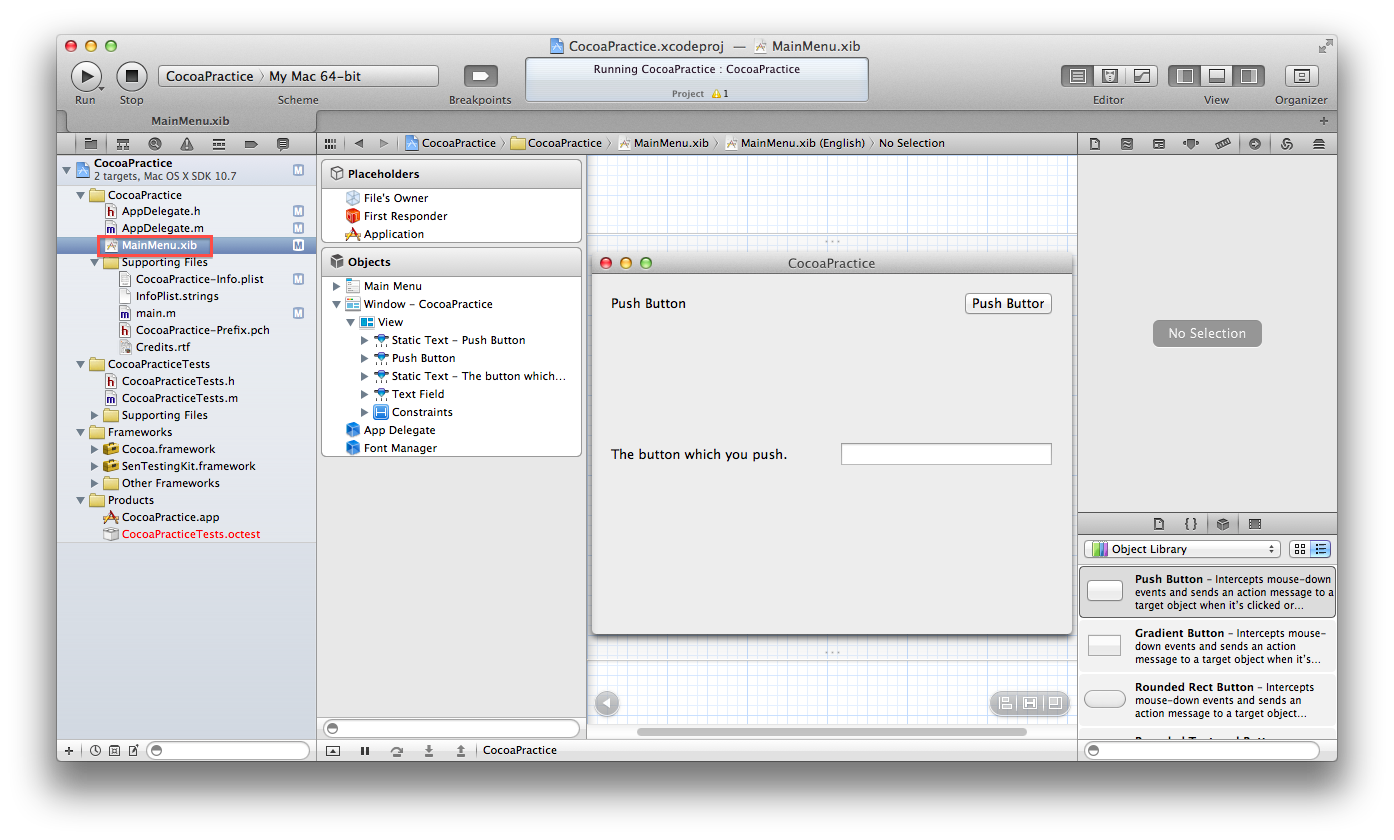Click MainMenu.xib (English) in jump bar
The image size is (1394, 840).
click(x=794, y=143)
